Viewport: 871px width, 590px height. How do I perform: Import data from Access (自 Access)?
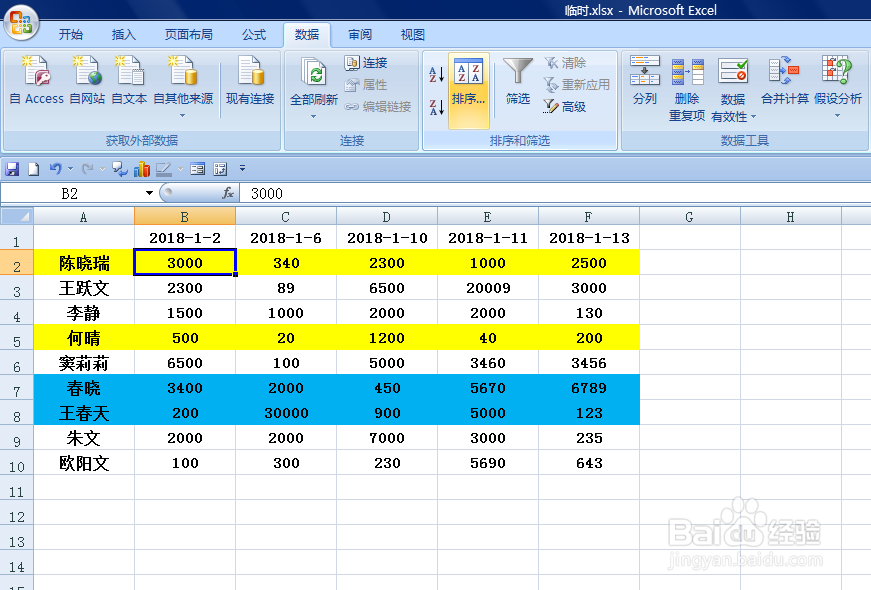tap(37, 80)
